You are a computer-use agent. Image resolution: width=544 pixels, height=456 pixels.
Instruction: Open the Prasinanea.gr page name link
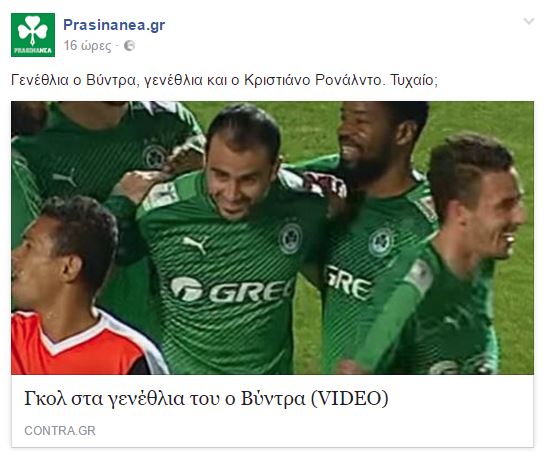tap(114, 25)
